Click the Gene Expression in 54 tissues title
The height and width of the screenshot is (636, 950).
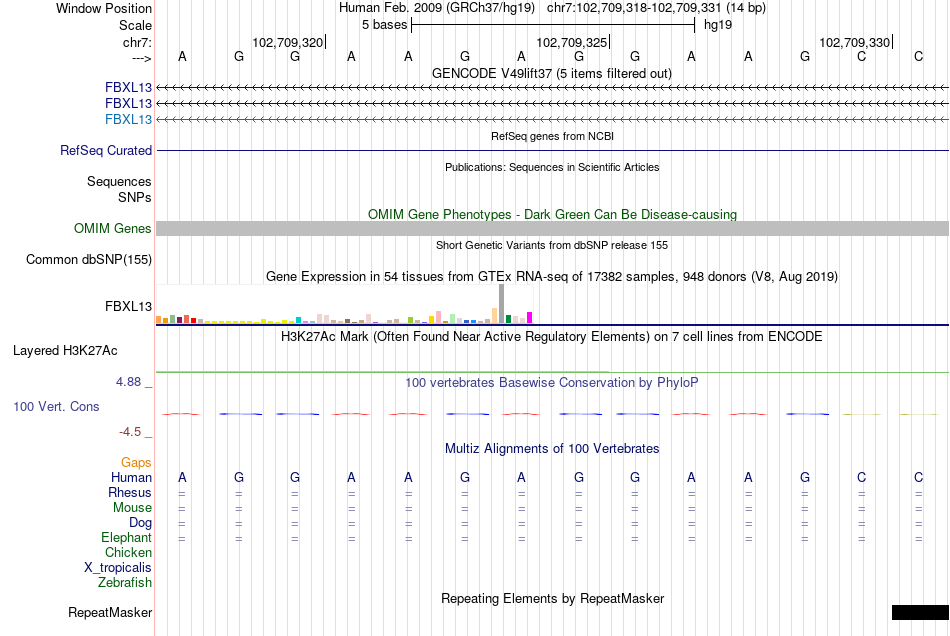(x=552, y=276)
